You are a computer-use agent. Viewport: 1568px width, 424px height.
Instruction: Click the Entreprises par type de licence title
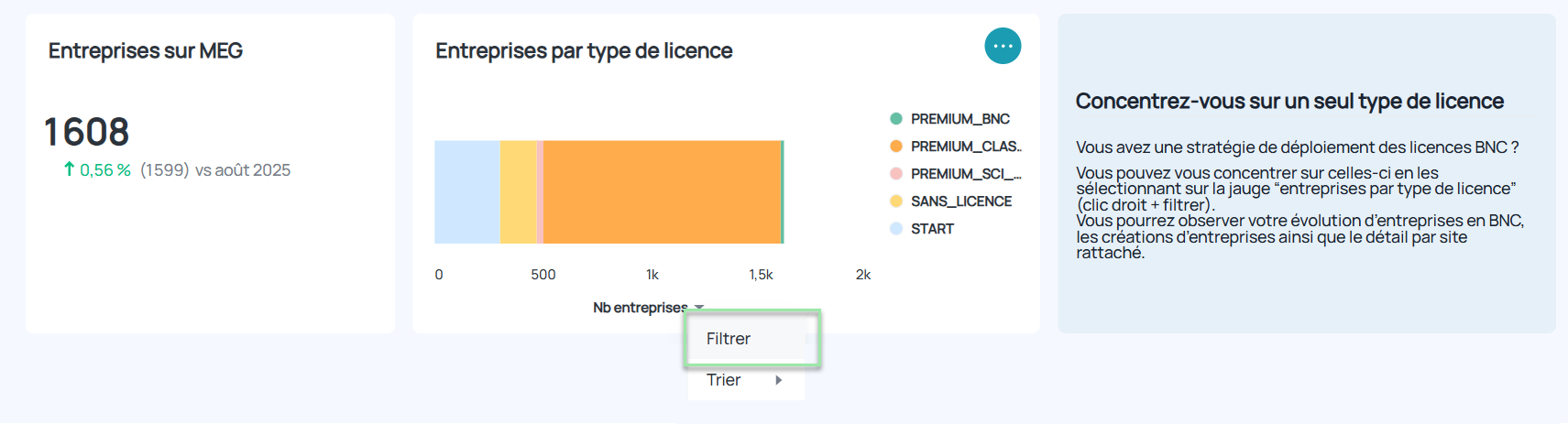584,51
